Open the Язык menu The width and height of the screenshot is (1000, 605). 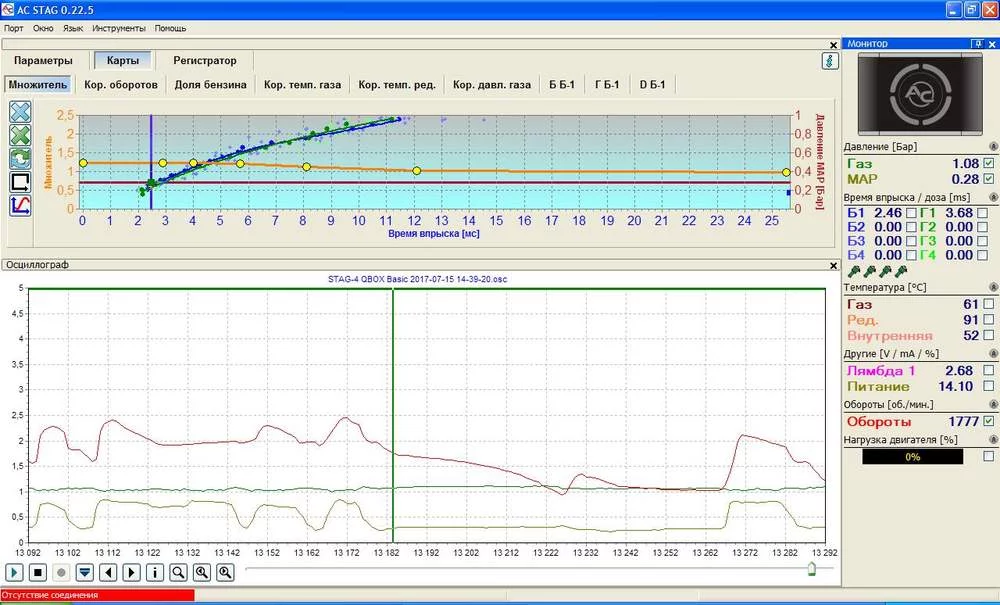[x=73, y=28]
